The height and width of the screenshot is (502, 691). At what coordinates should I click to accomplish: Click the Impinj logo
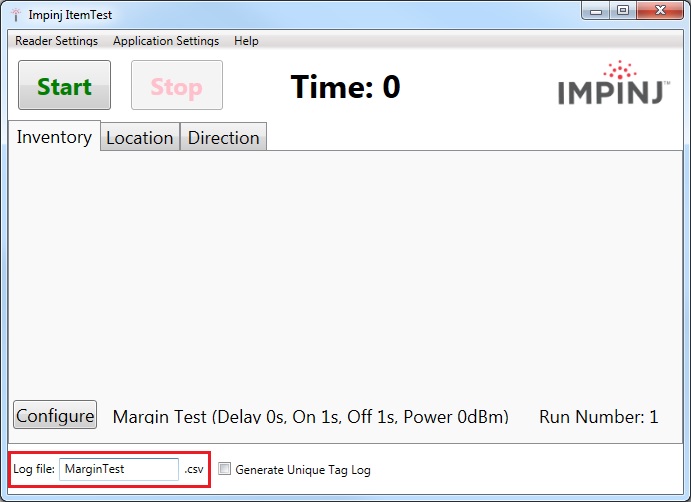pyautogui.click(x=614, y=83)
